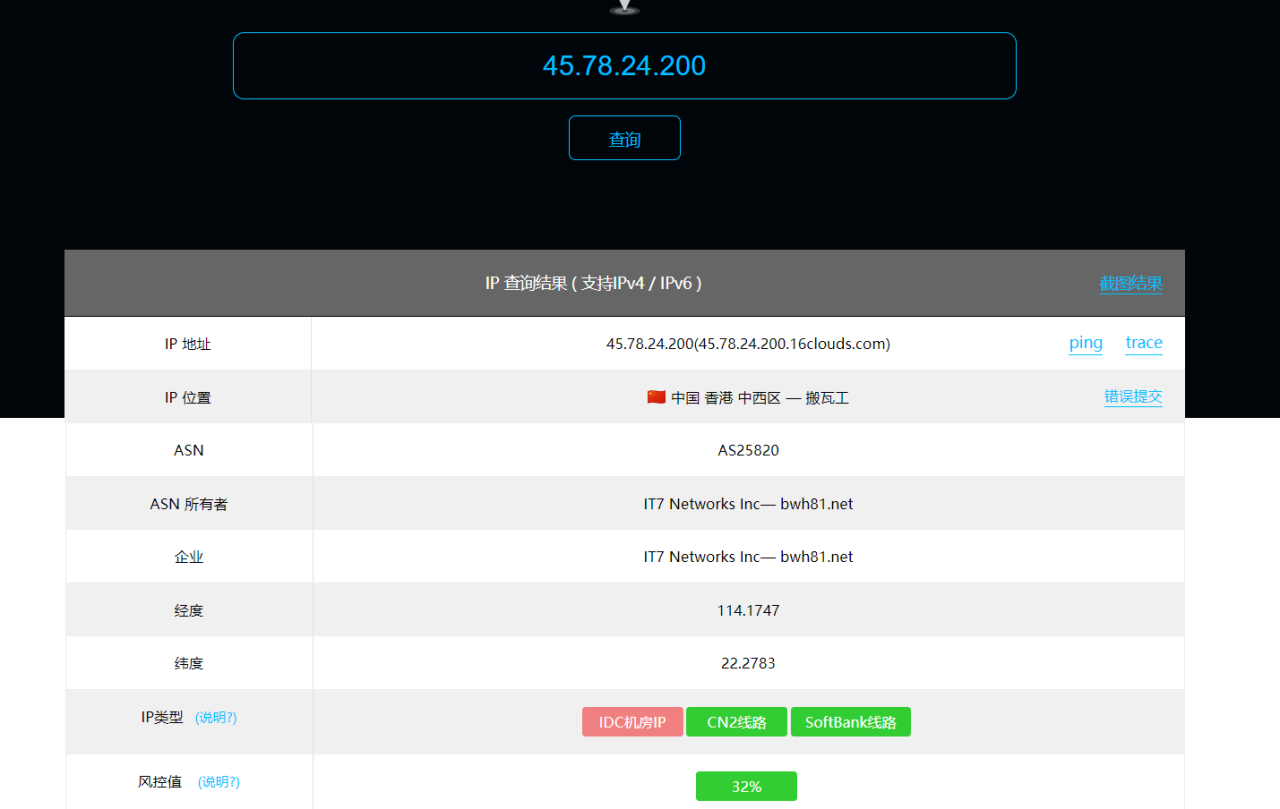Screen dimensions: 1280x809
Task: Click the China flag icon
Action: [x=656, y=397]
